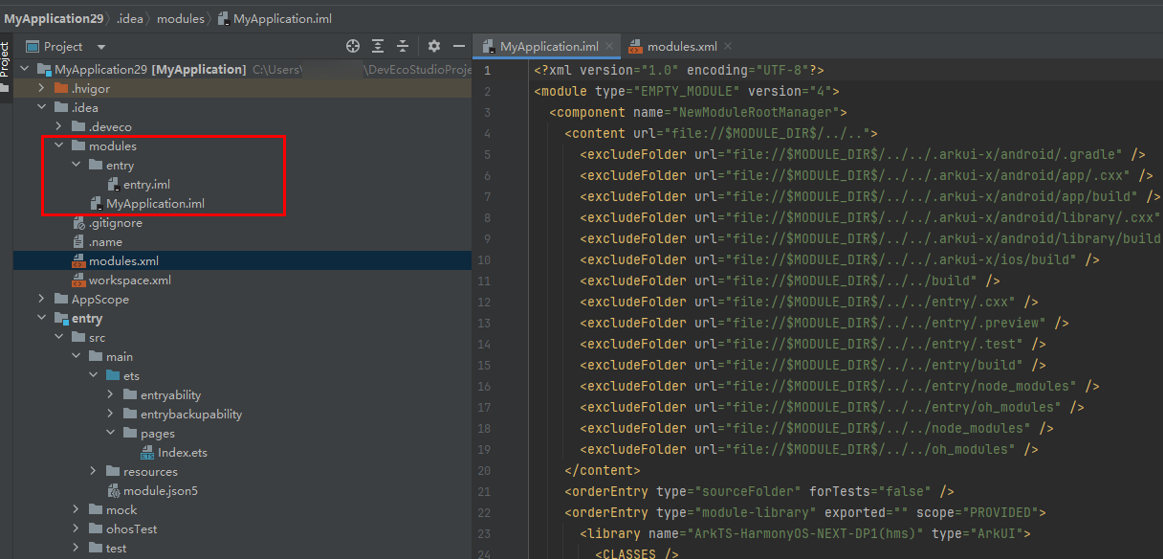
Task: Click the ets source folder icon
Action: [112, 376]
